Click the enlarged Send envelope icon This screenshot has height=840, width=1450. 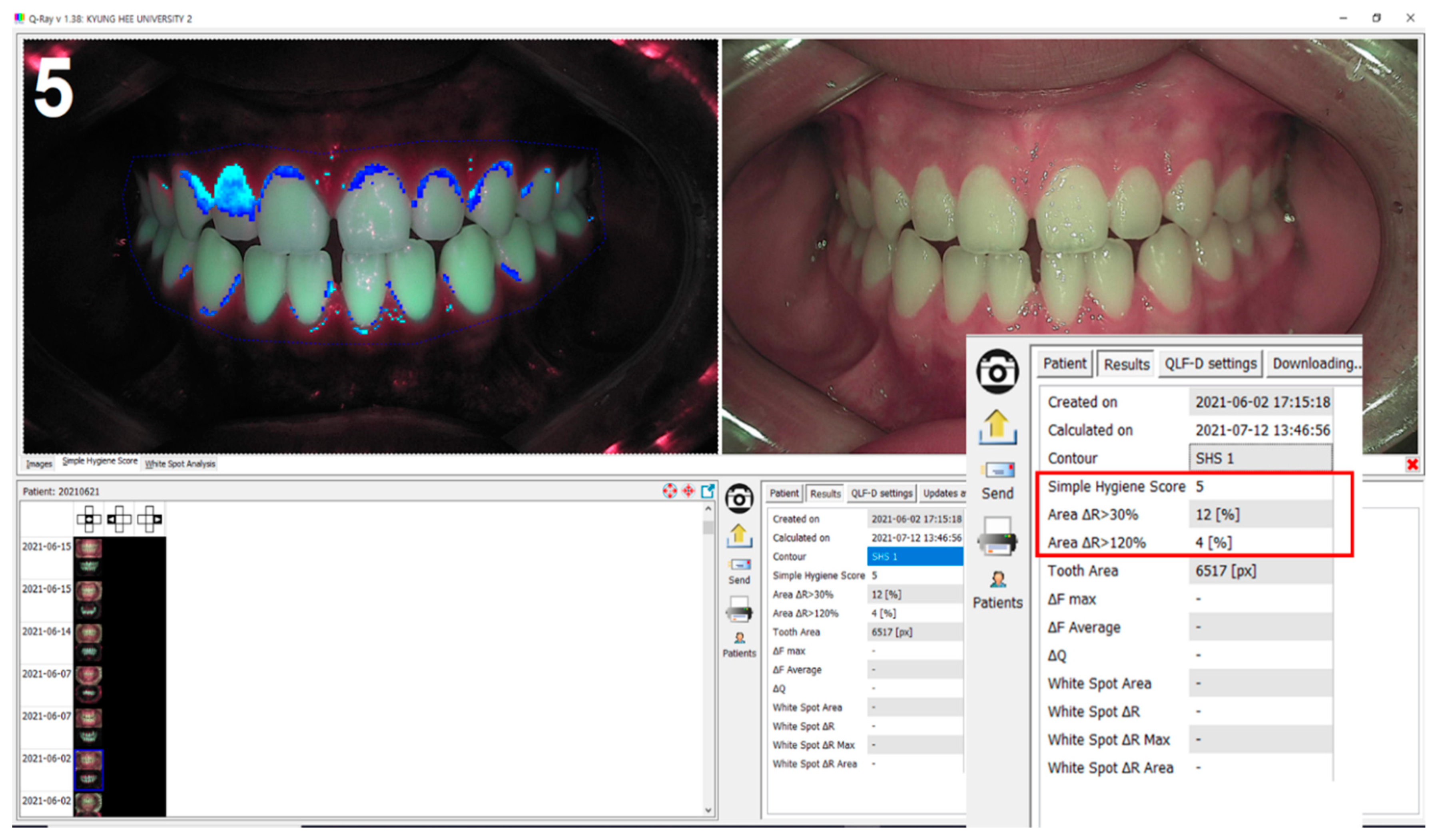pyautogui.click(x=997, y=470)
